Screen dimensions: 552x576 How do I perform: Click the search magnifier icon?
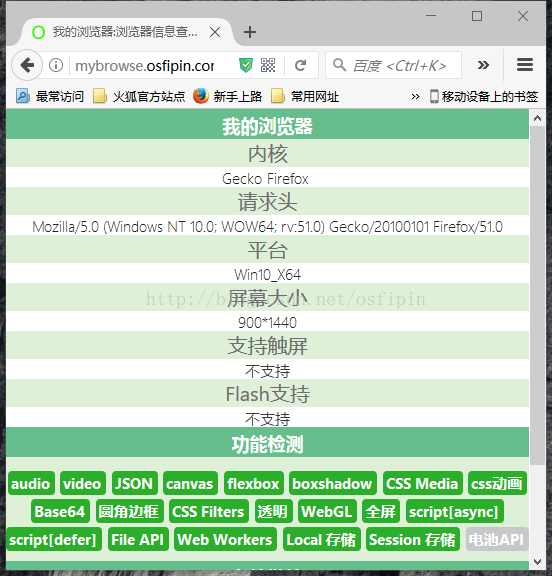[x=339, y=65]
